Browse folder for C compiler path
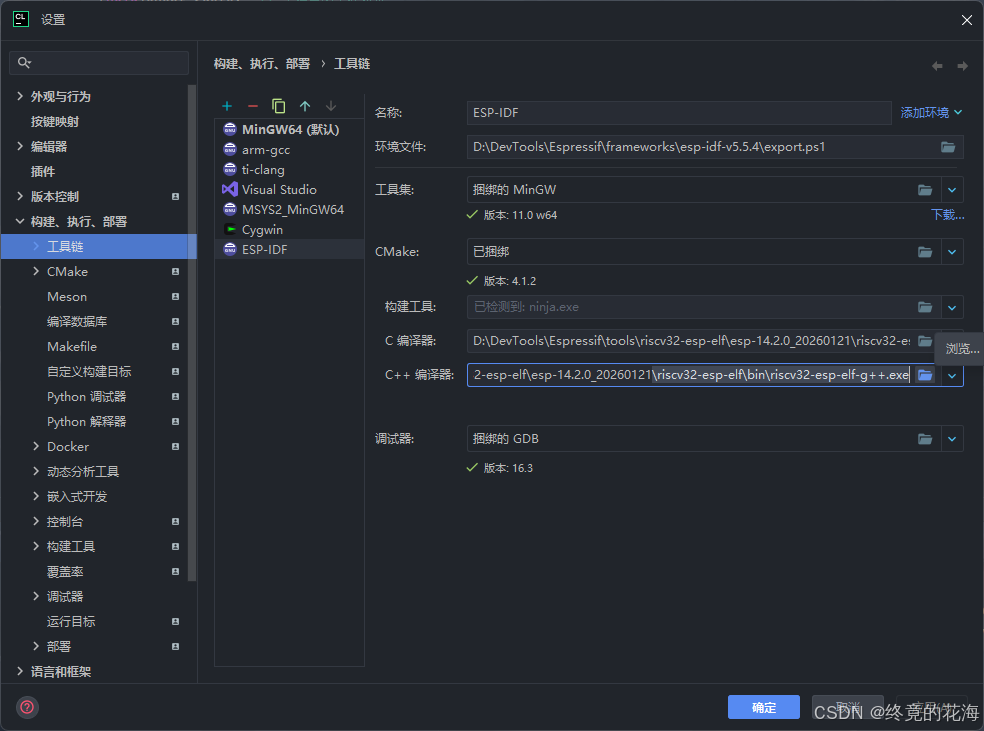Viewport: 984px width, 731px height. coord(925,341)
